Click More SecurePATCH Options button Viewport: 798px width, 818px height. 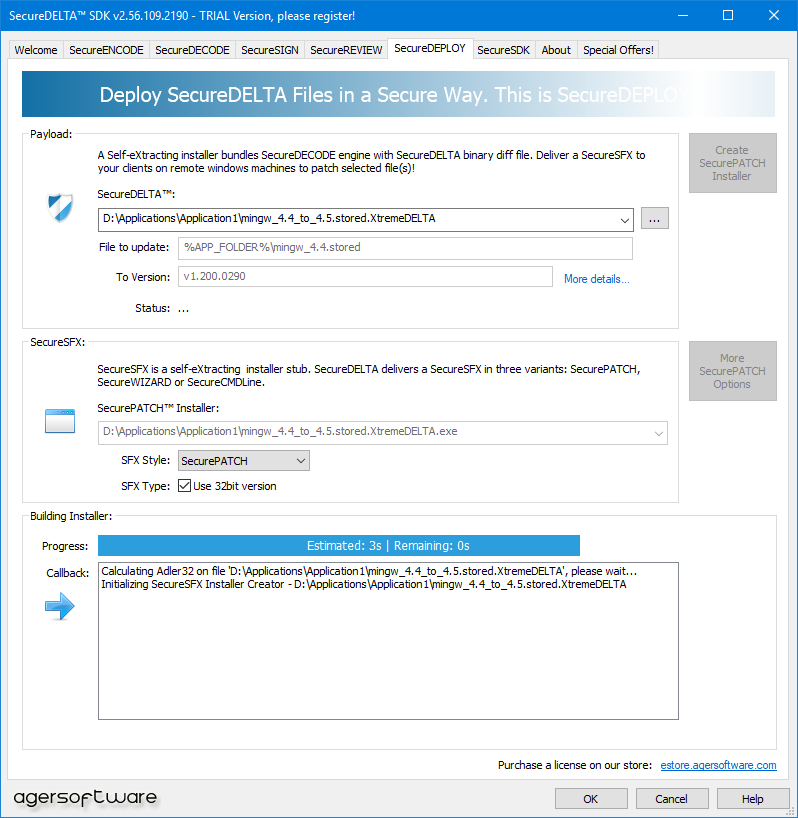tap(732, 371)
